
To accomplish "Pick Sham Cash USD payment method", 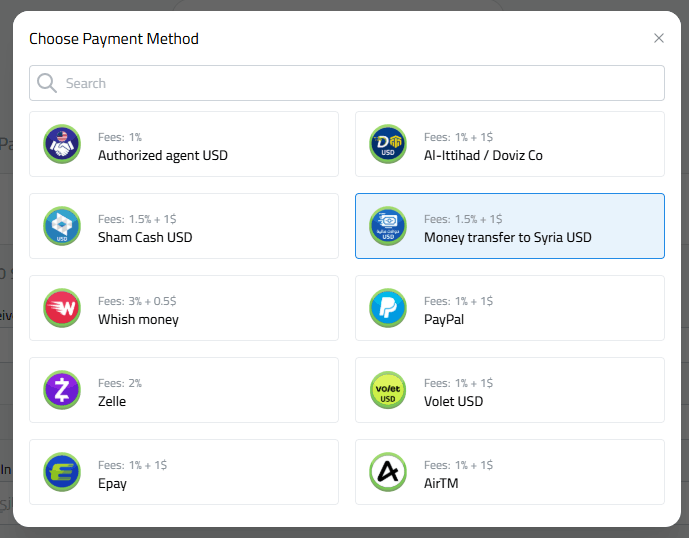I will 184,226.
